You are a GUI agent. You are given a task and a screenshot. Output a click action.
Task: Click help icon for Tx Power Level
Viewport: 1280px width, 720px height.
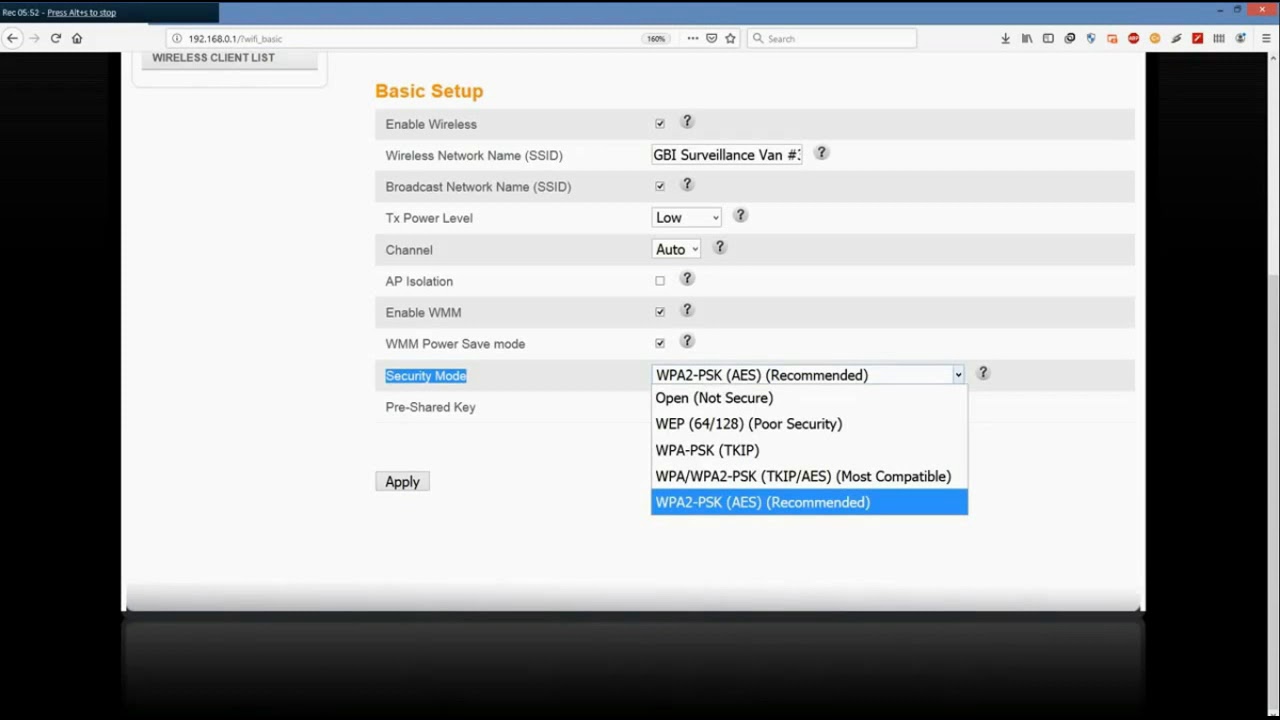pos(740,216)
